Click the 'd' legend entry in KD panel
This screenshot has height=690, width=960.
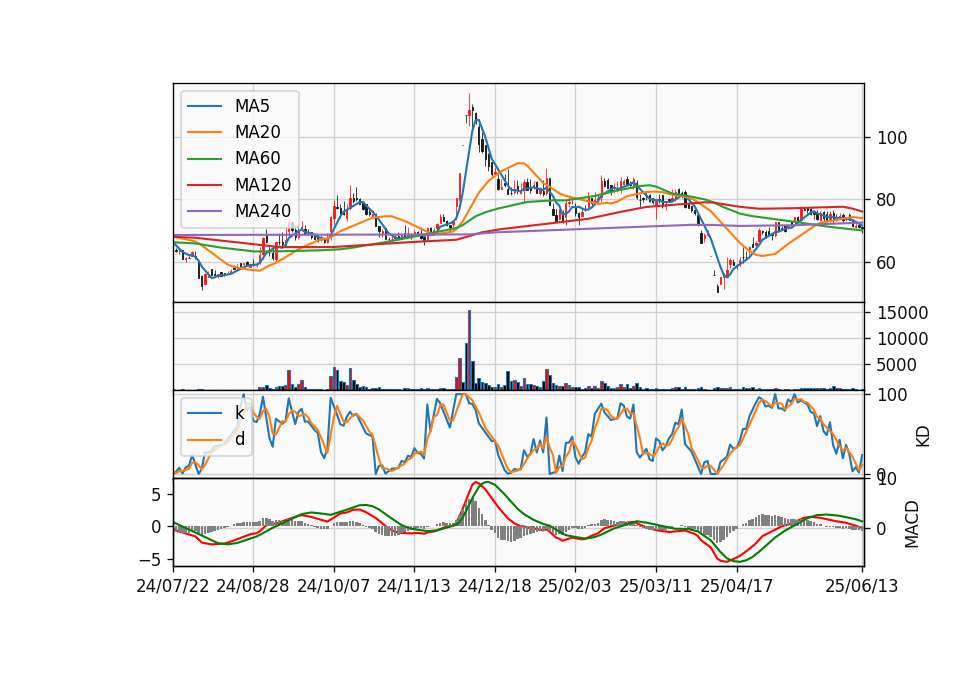(x=240, y=439)
